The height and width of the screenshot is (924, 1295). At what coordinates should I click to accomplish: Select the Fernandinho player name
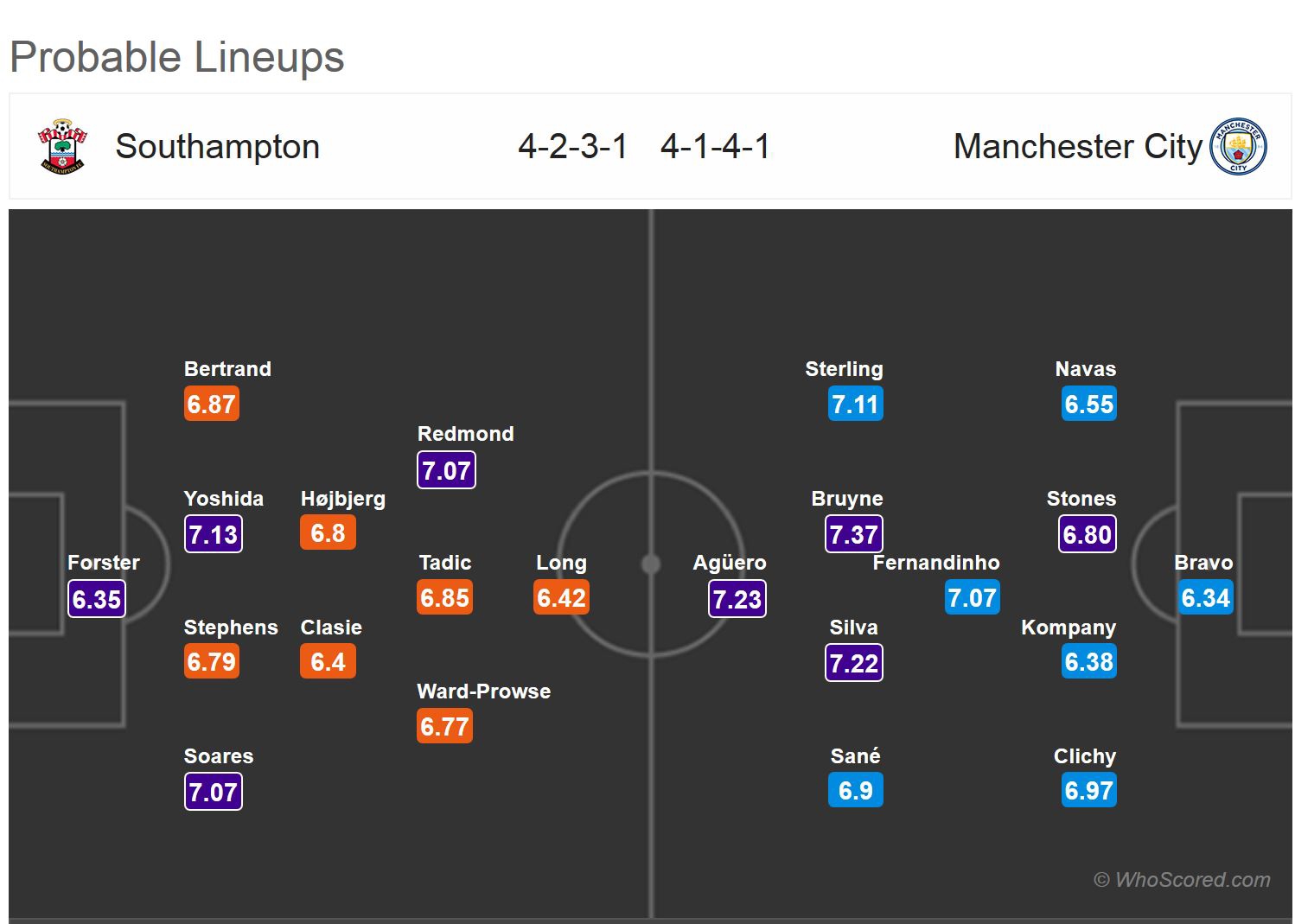[x=936, y=563]
